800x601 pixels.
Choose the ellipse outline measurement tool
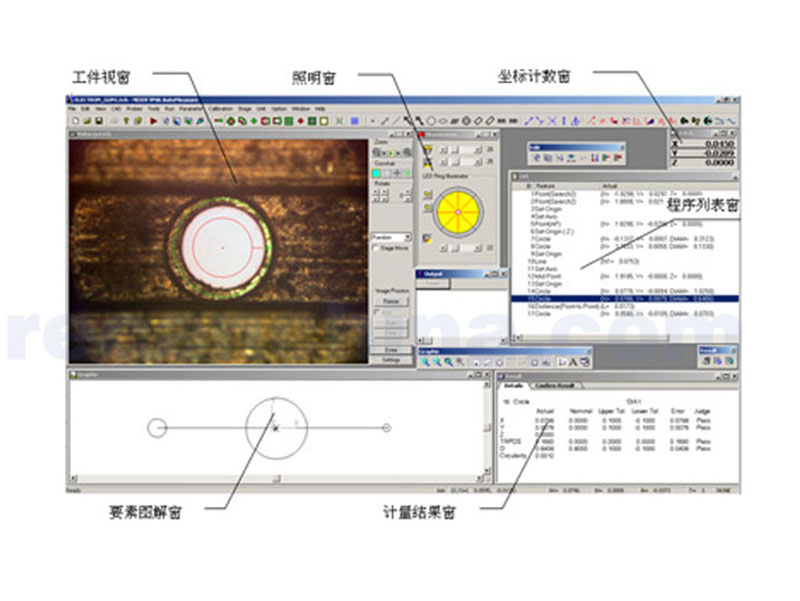point(443,121)
